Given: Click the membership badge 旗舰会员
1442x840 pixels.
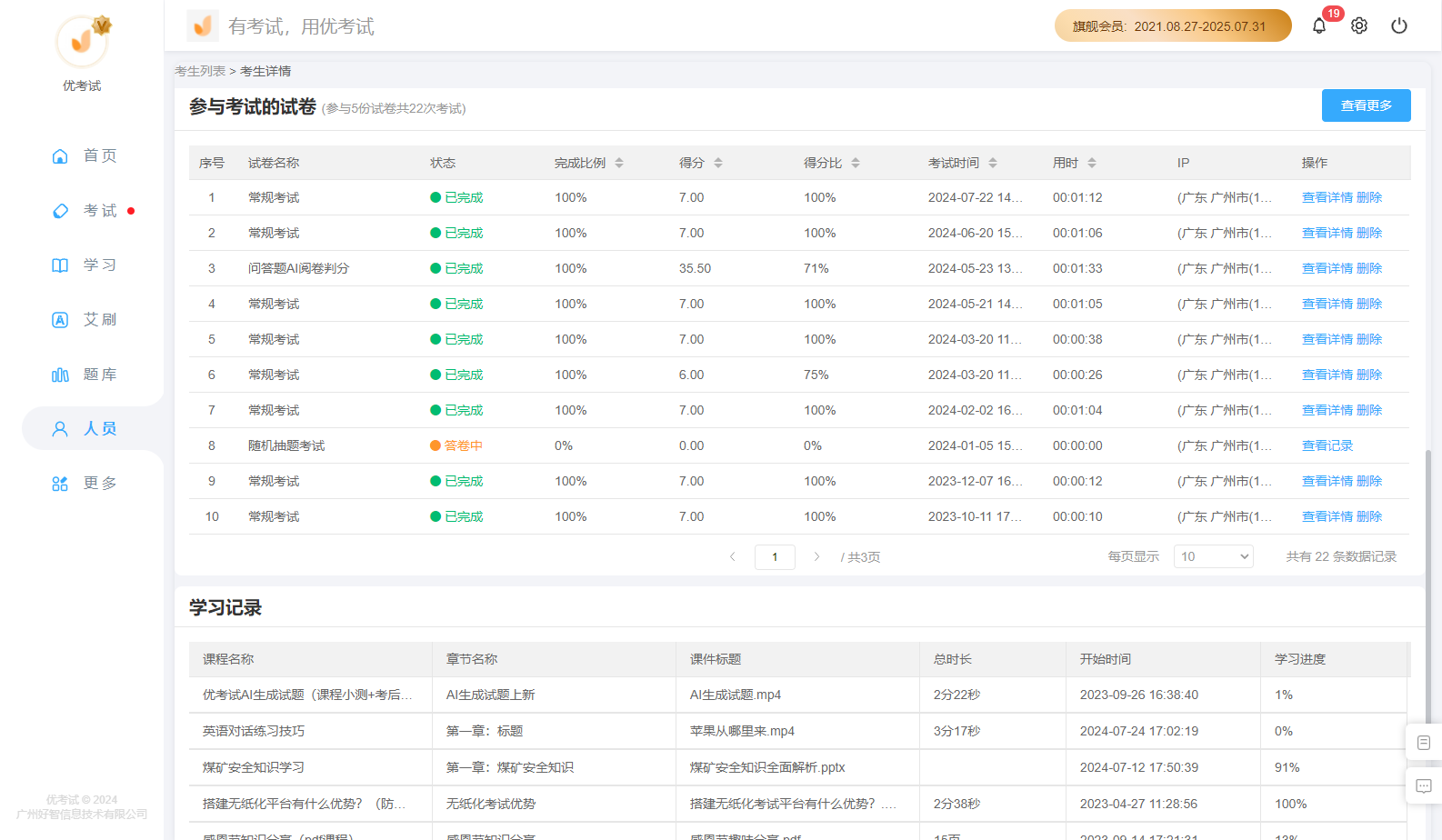Looking at the screenshot, I should pos(1173,25).
